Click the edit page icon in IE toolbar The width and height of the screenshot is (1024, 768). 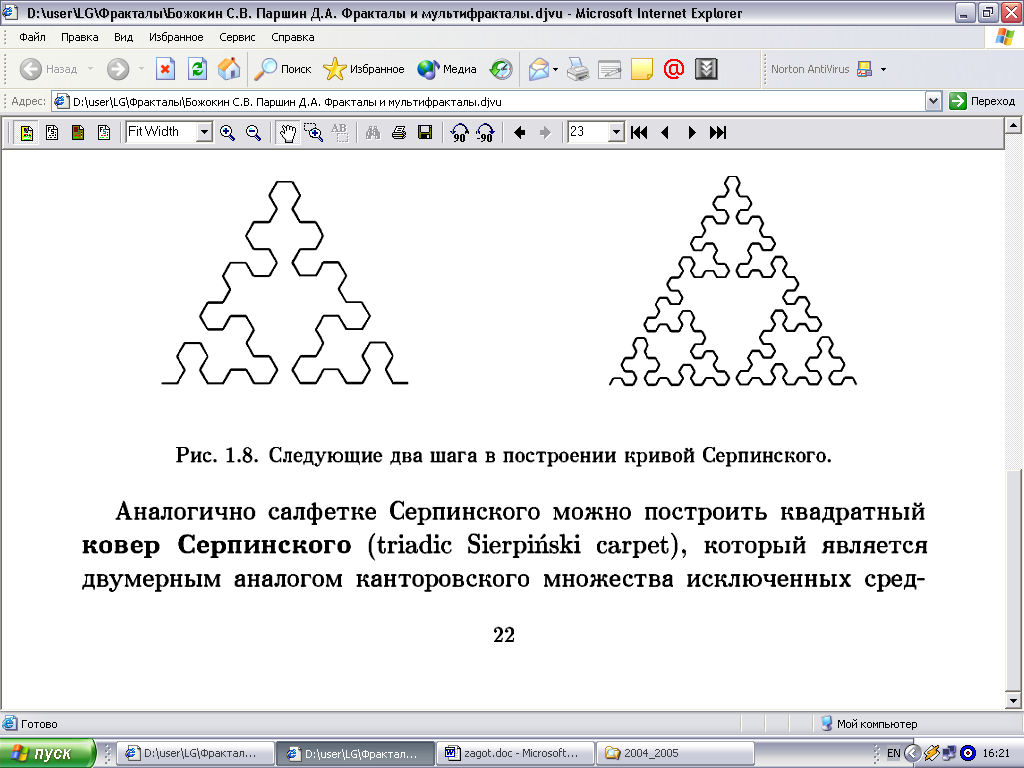click(610, 69)
